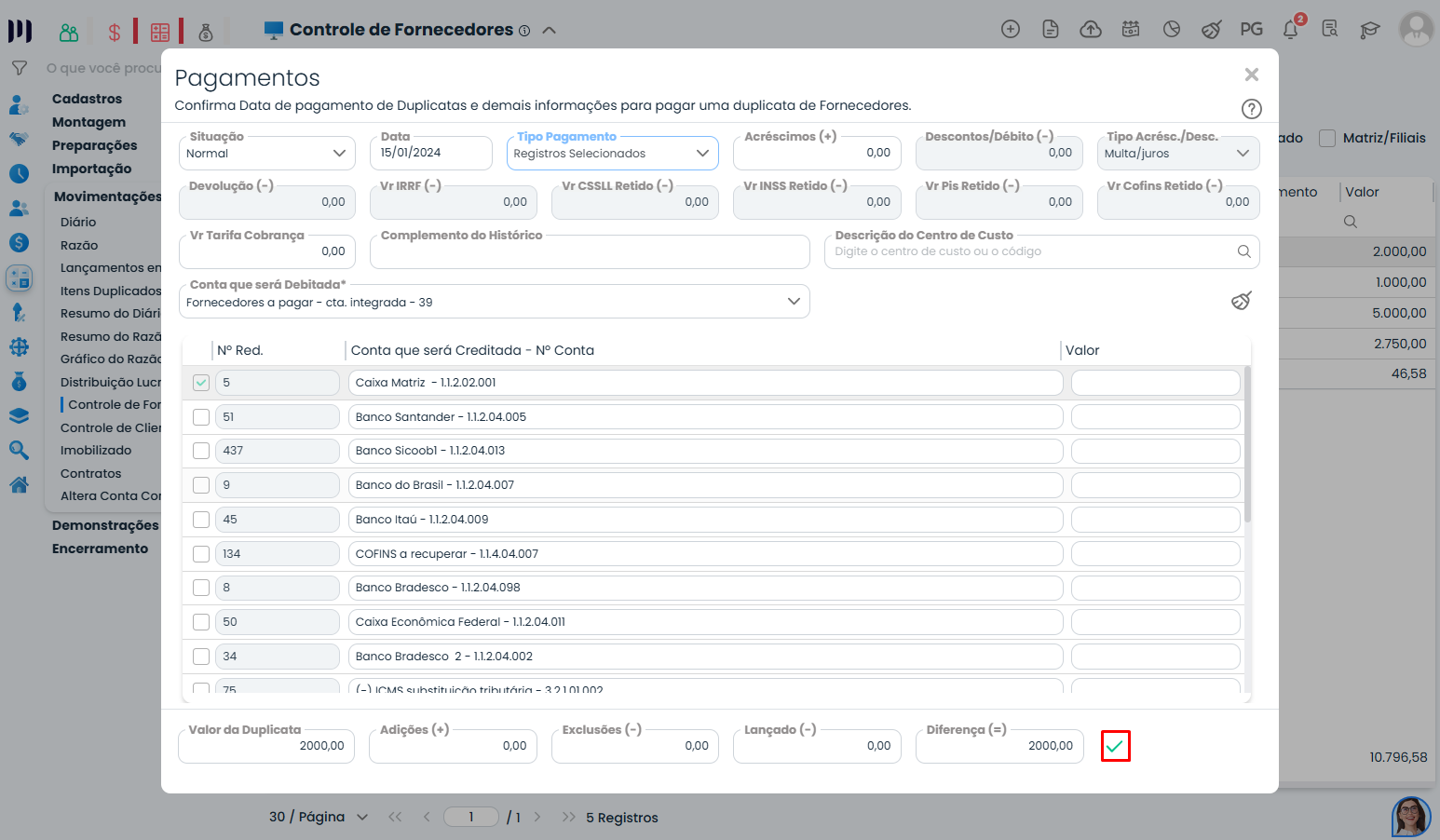The image size is (1440, 840).
Task: Select Diário in Movimentações menu
Action: (x=78, y=222)
